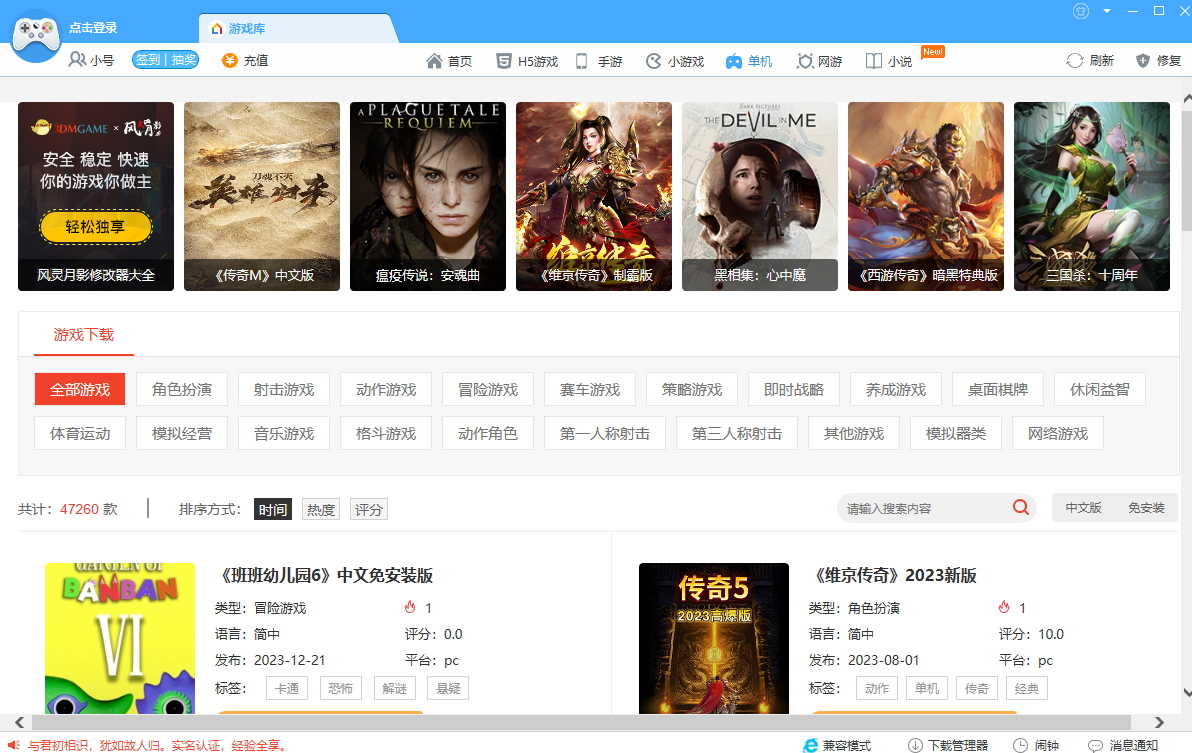Pick 模拟经营 category

182,433
